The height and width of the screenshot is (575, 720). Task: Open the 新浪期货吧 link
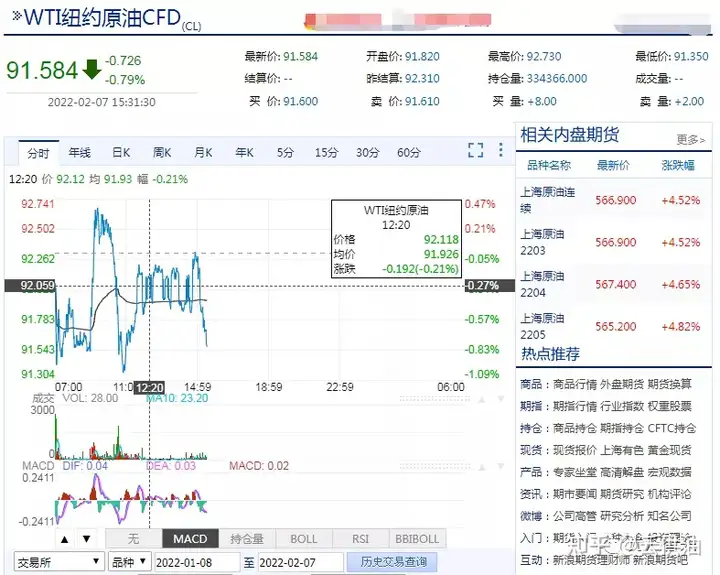tap(660, 560)
